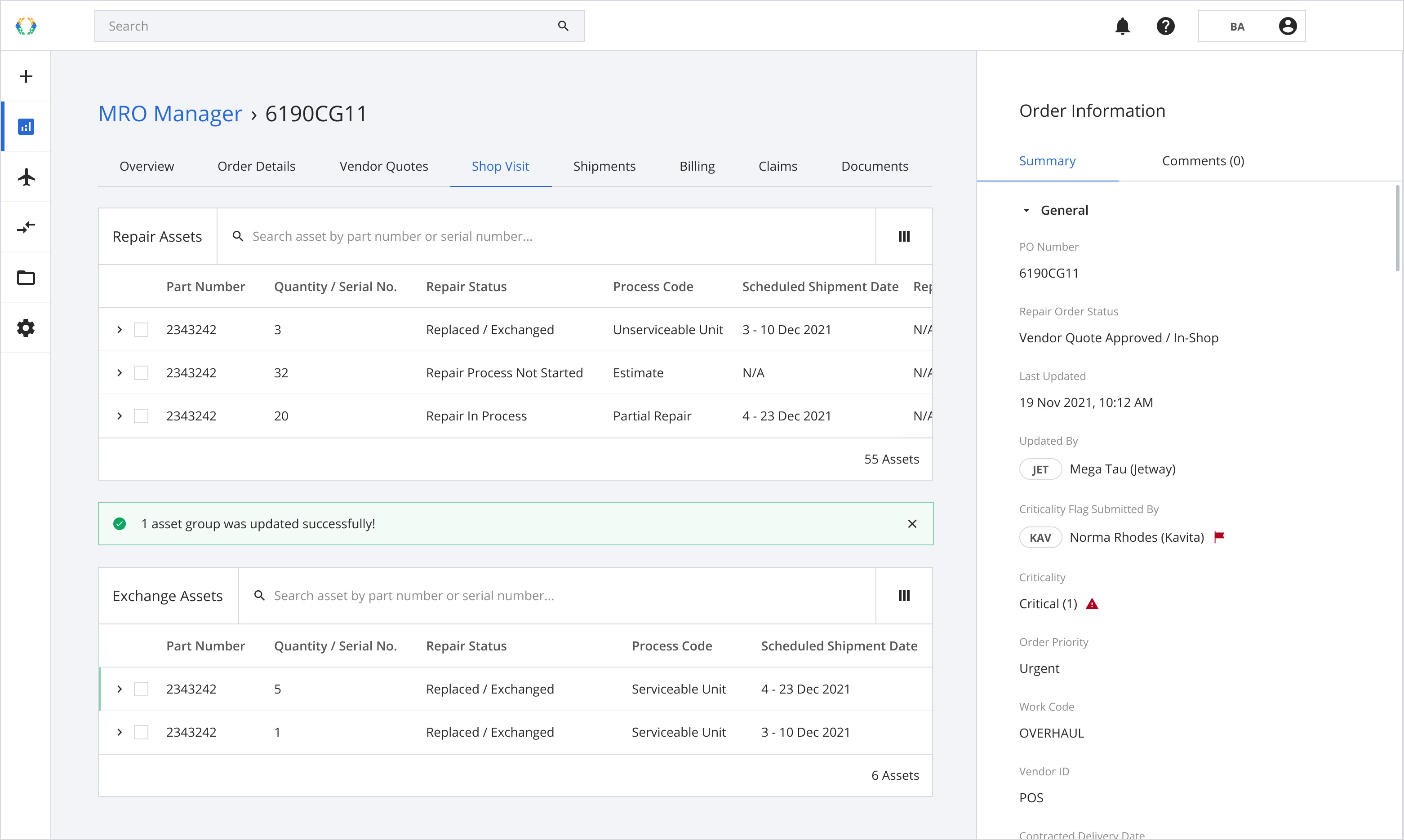The width and height of the screenshot is (1404, 840).
Task: Click the '6 Assets' count text
Action: point(895,775)
